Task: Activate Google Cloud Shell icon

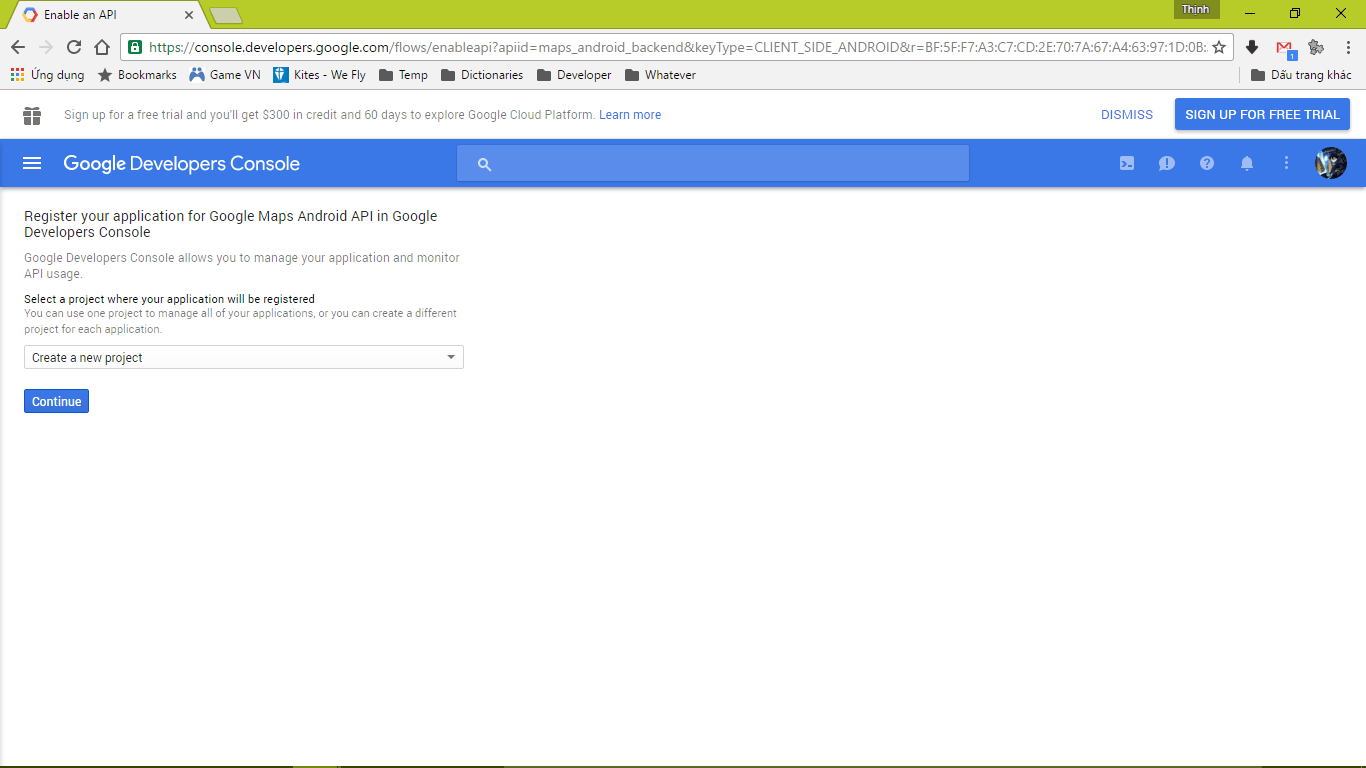Action: pos(1127,163)
